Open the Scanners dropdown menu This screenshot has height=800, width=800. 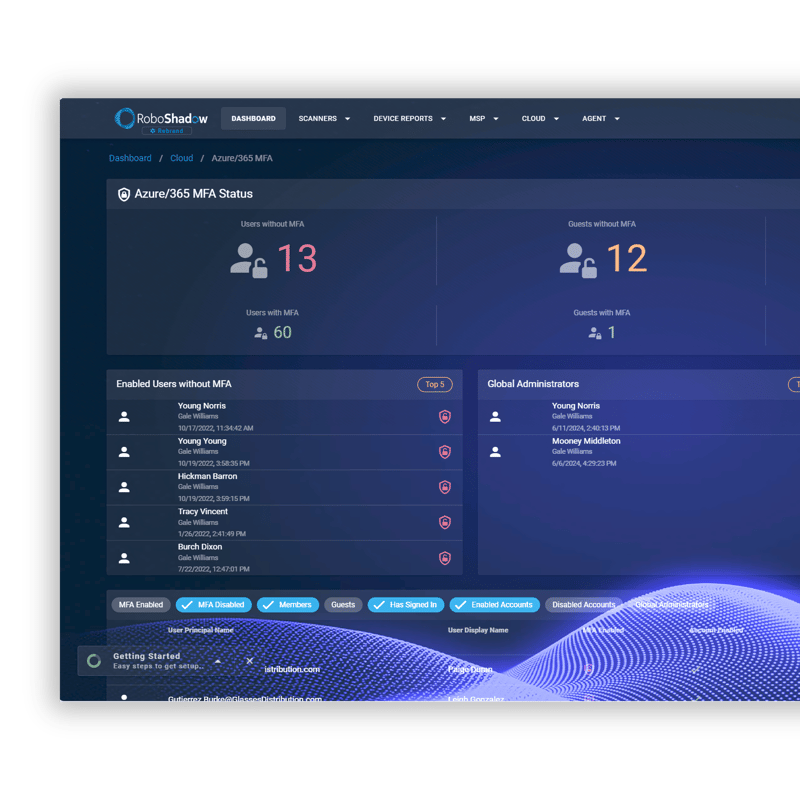coord(323,118)
